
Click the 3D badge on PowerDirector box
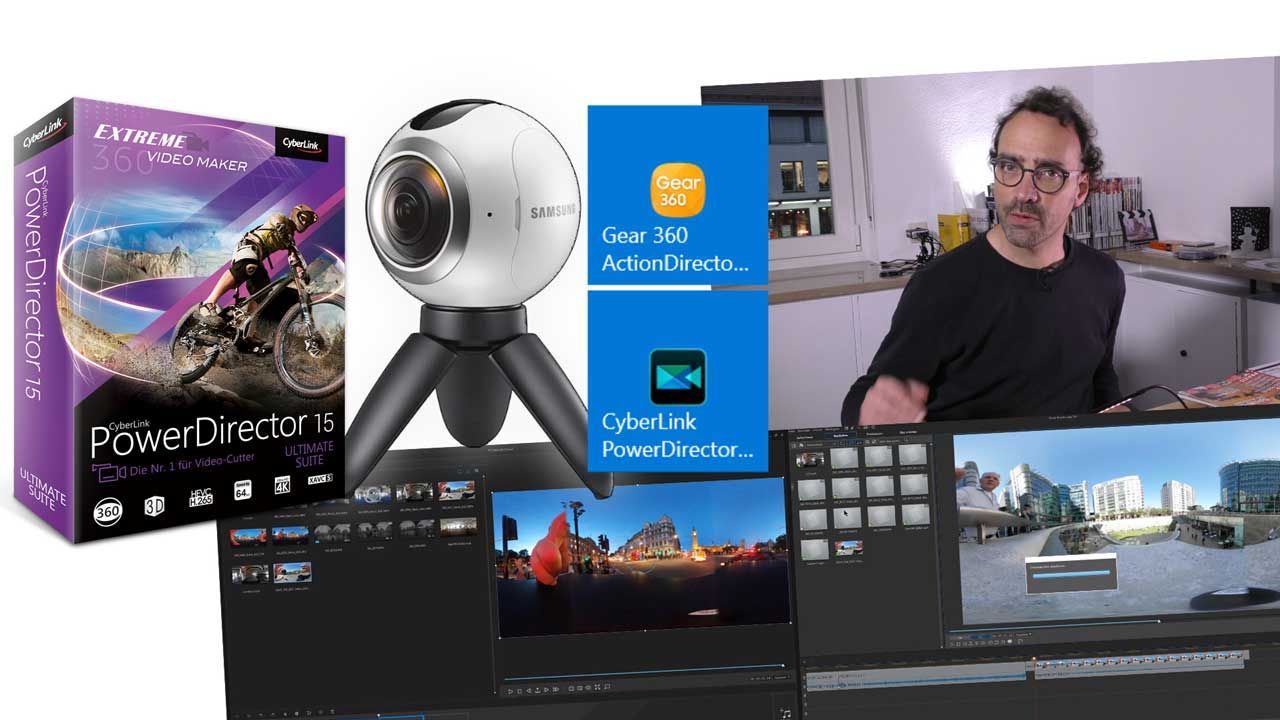155,505
